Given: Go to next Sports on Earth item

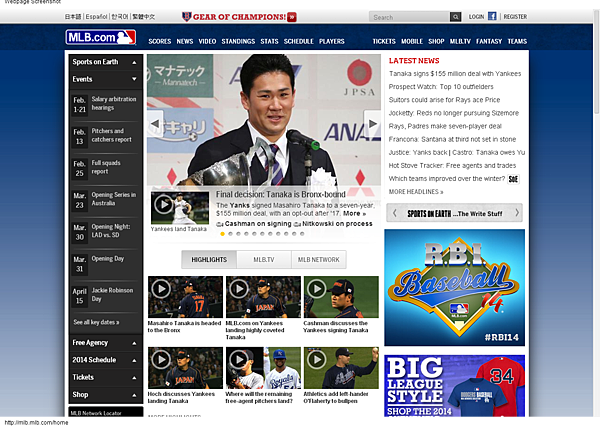Looking at the screenshot, I should point(517,213).
